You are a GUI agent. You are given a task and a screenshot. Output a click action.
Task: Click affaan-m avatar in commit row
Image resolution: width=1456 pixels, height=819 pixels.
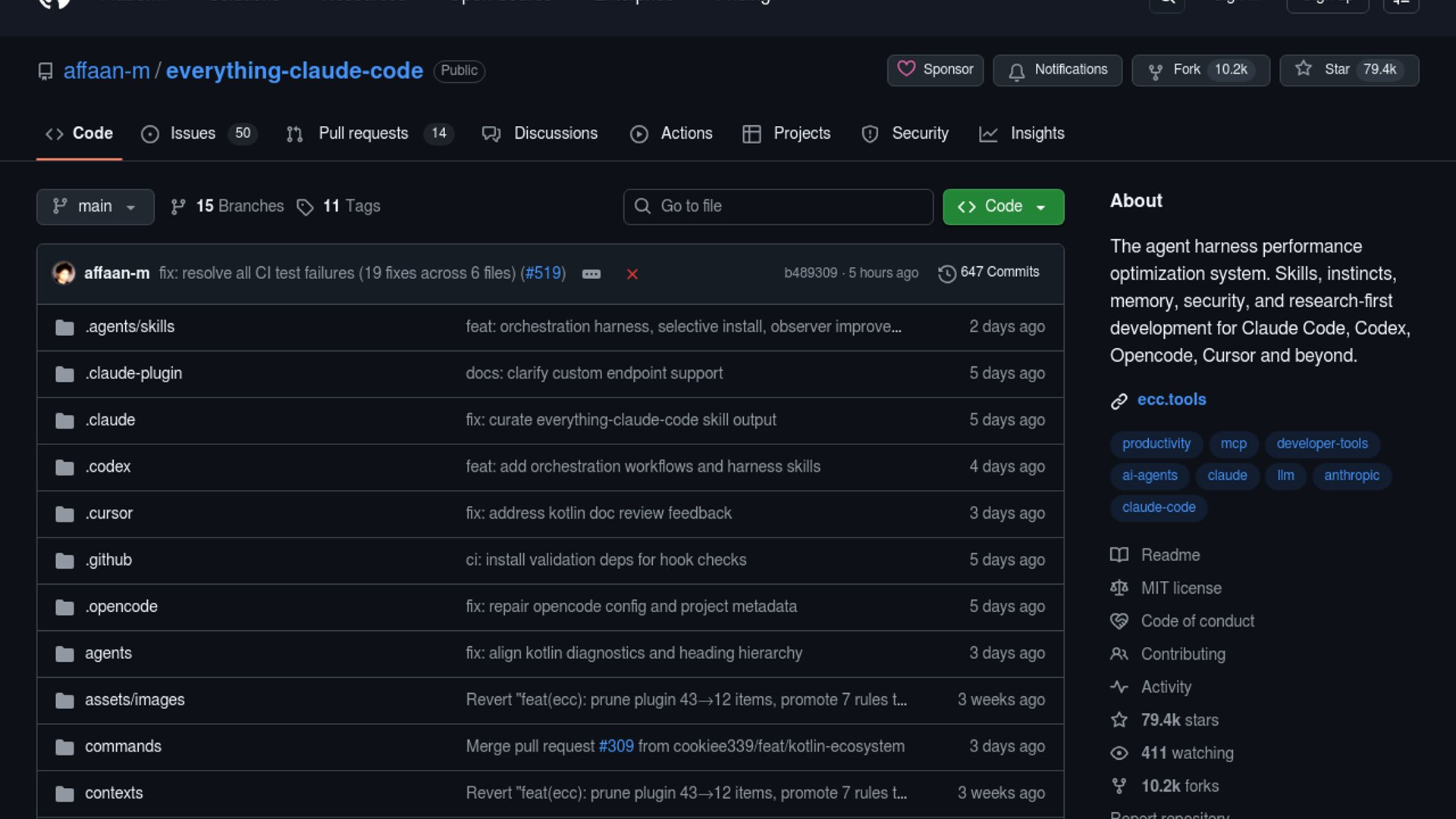(64, 273)
